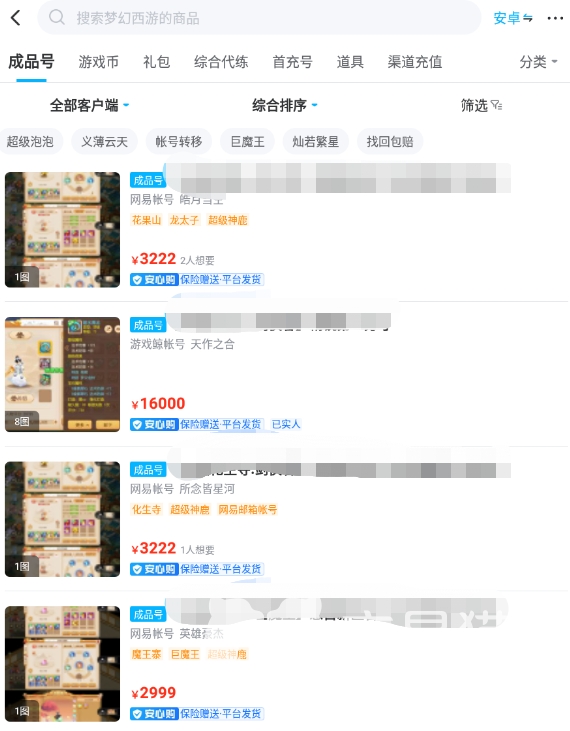Click the search magnifier icon
The image size is (570, 731).
click(x=57, y=18)
